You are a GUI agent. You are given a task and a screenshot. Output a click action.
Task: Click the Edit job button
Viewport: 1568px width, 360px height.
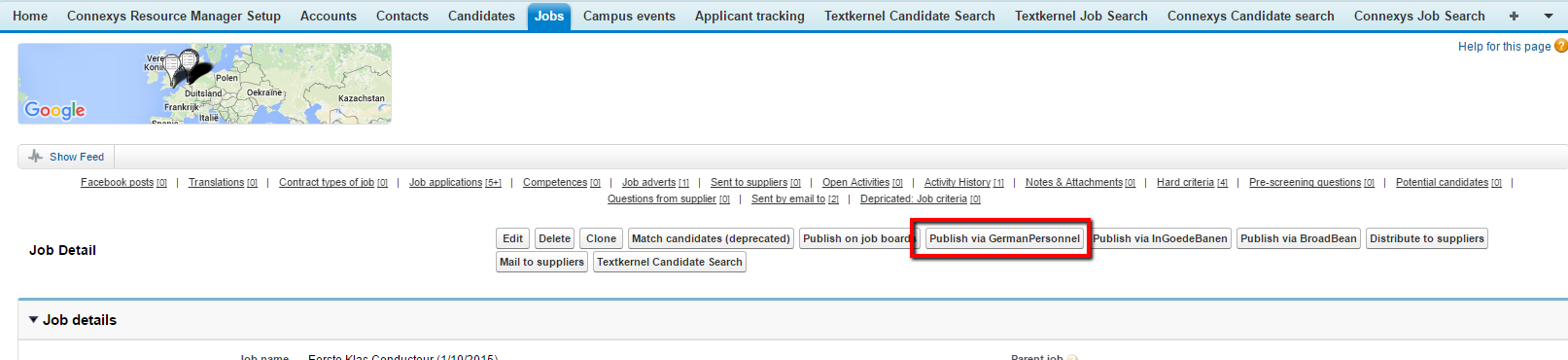tap(512, 238)
